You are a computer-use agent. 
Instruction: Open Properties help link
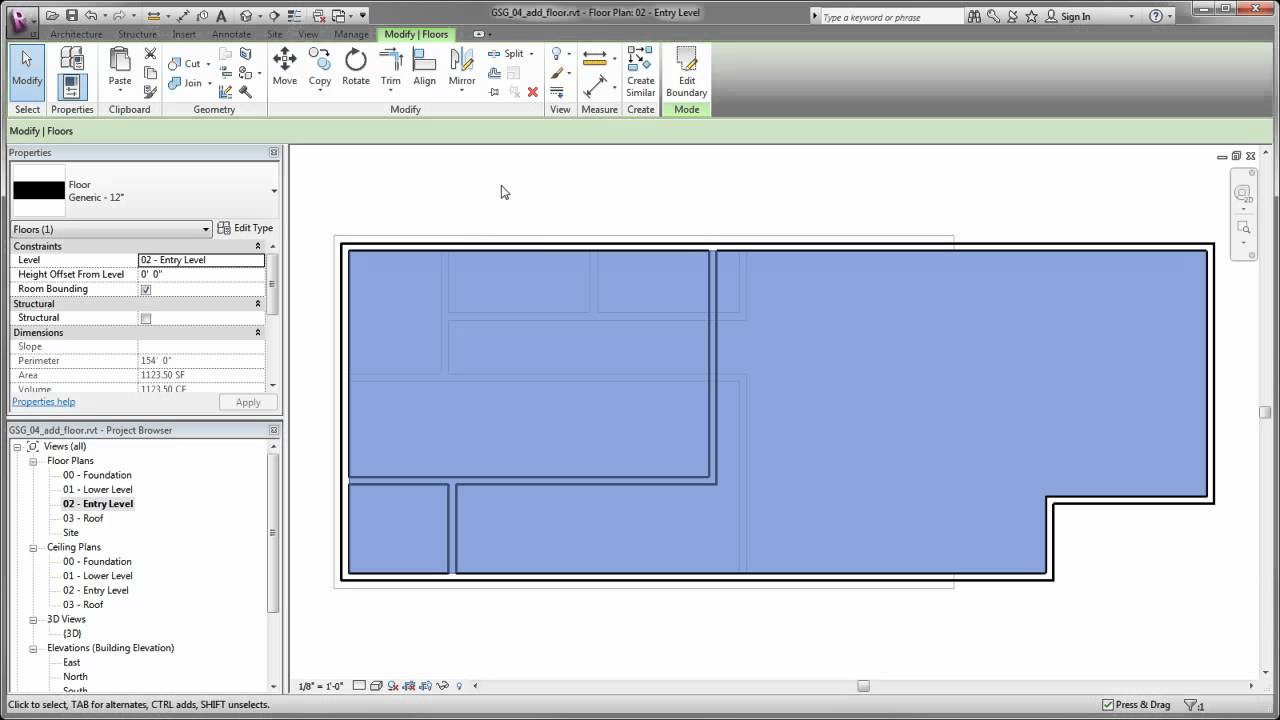43,401
